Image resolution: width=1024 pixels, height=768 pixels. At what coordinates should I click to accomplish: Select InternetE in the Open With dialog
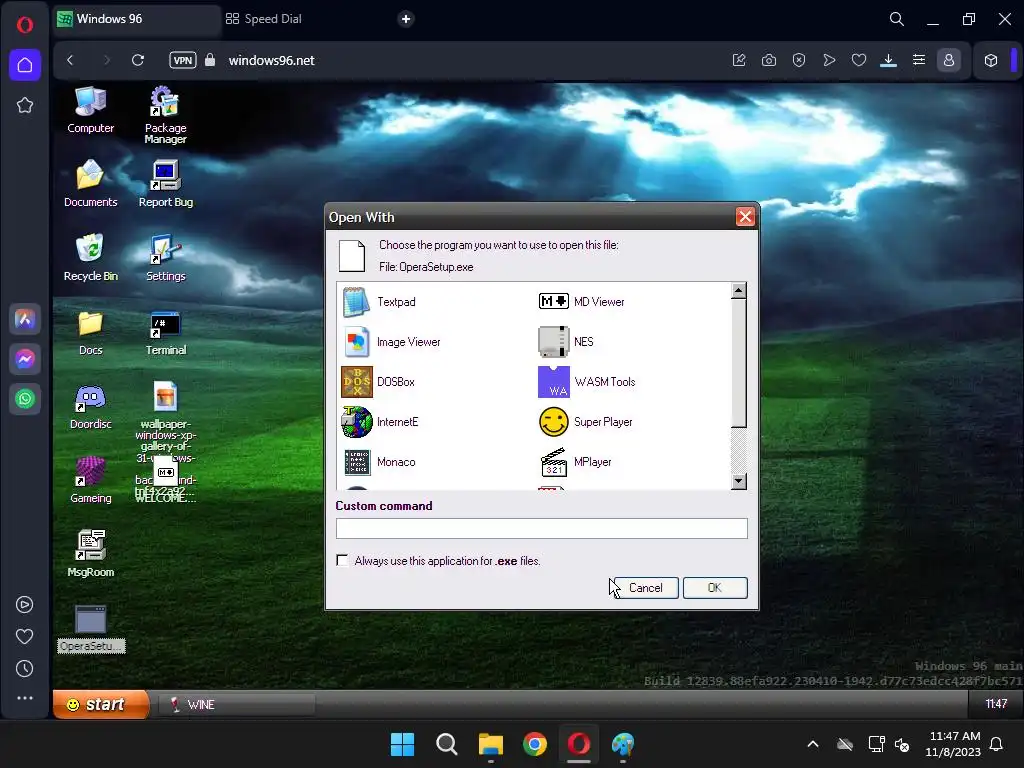[x=380, y=422]
